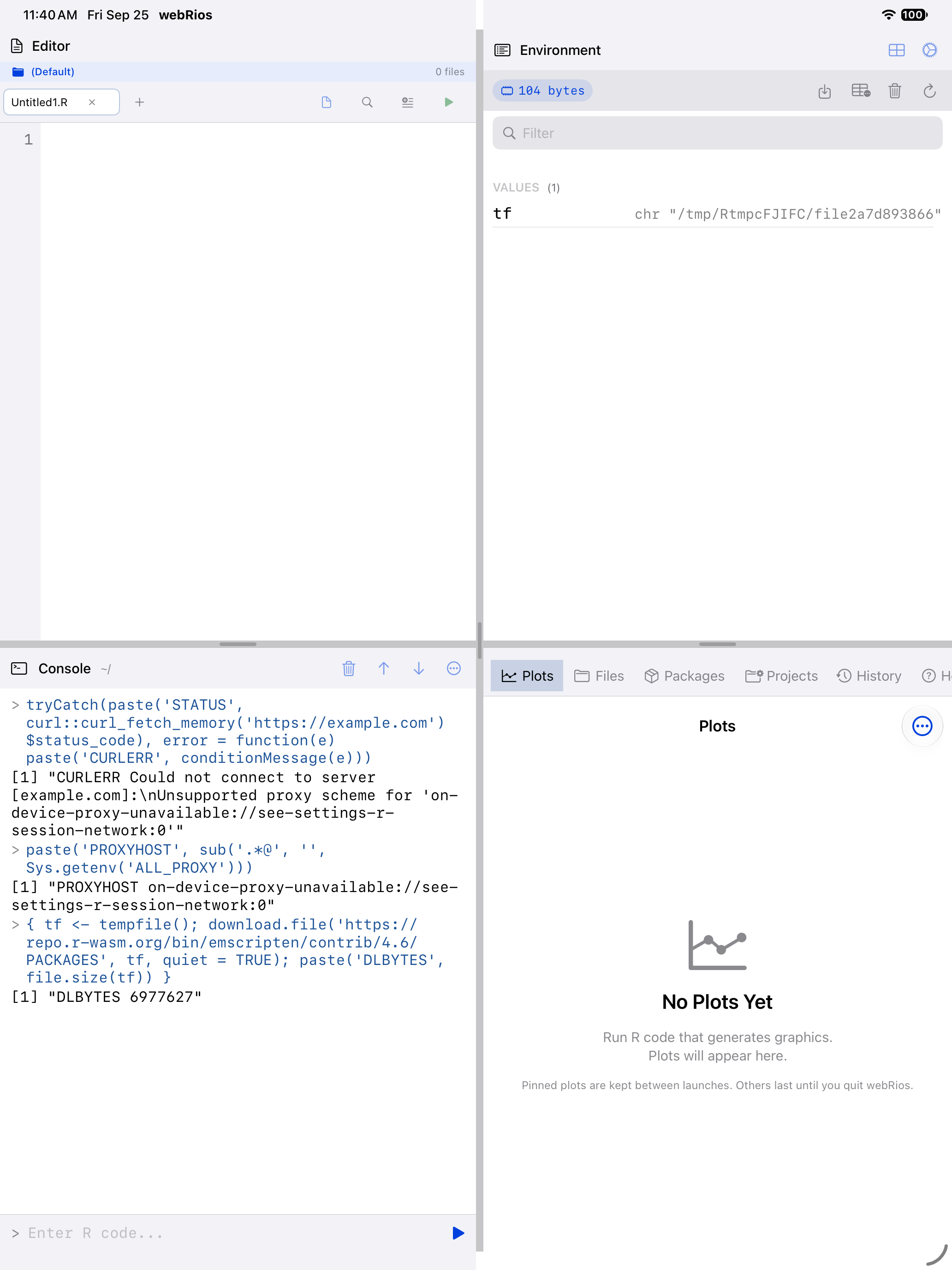The image size is (952, 1270).
Task: Refresh the Environment panel
Action: pyautogui.click(x=929, y=91)
